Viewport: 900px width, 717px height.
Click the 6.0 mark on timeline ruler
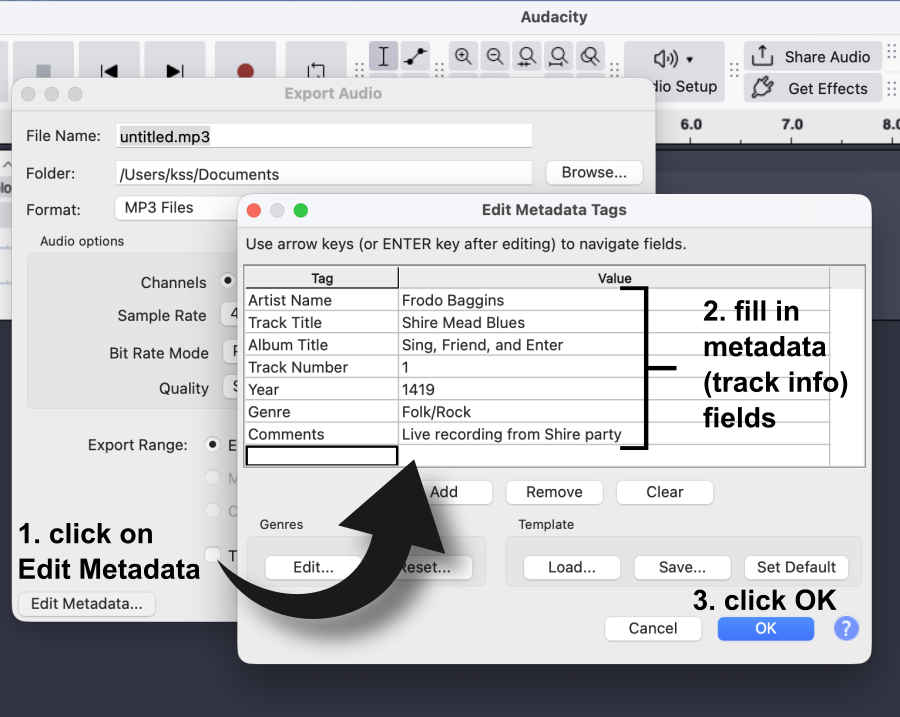point(691,125)
